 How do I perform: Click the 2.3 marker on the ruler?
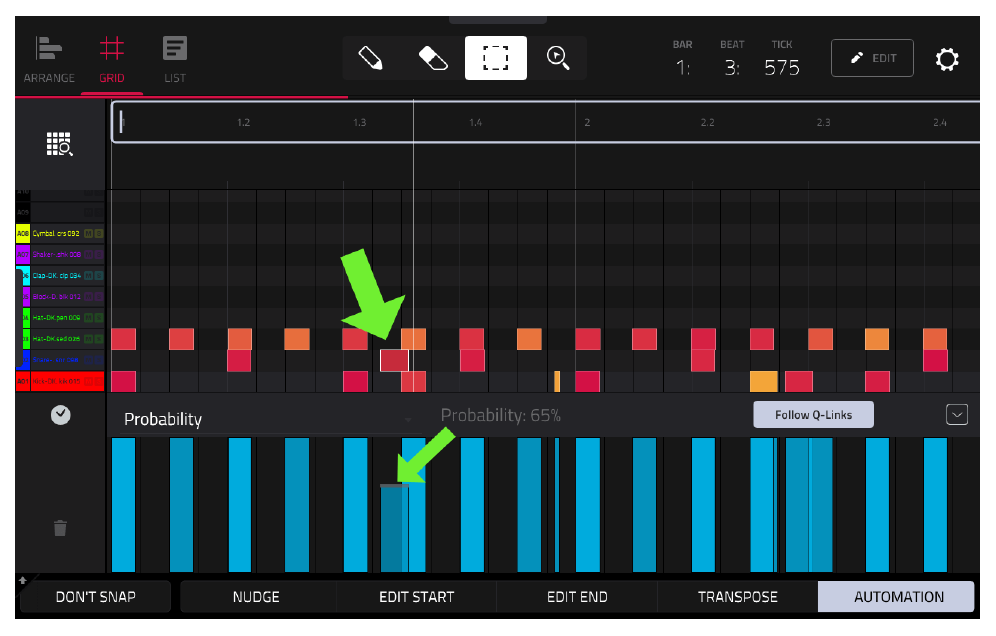pos(823,122)
